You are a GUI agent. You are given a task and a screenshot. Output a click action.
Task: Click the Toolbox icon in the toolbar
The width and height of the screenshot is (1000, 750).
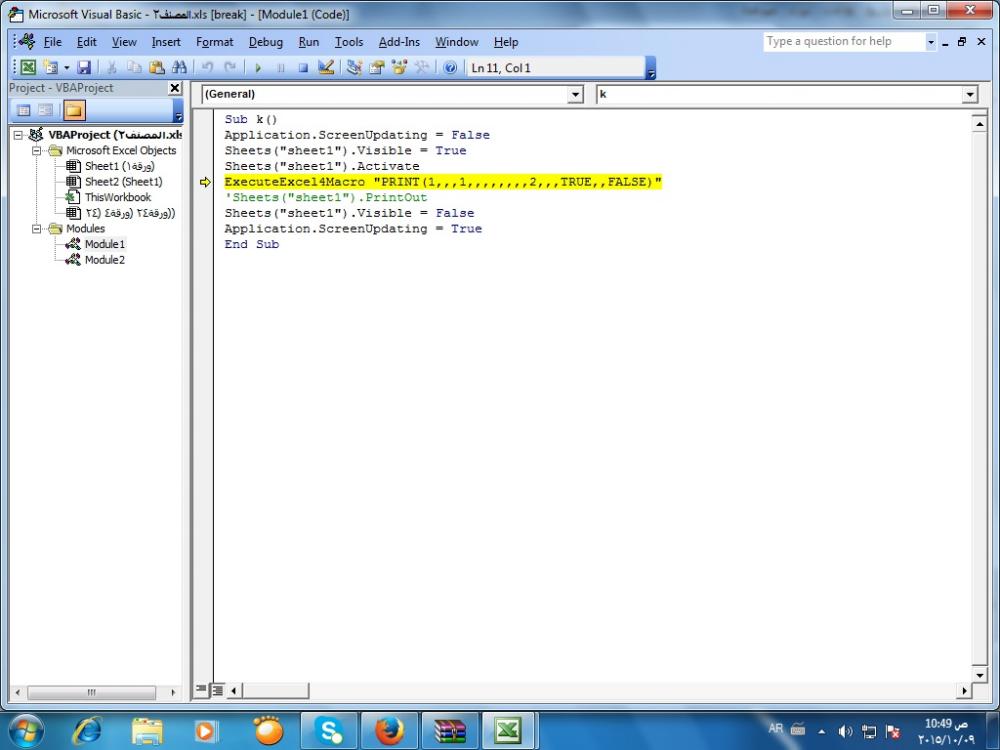point(422,67)
